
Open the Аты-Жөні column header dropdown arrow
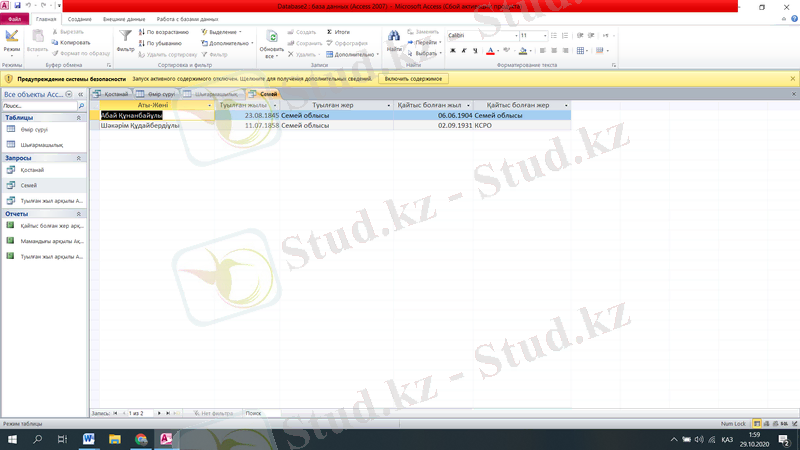pyautogui.click(x=209, y=105)
